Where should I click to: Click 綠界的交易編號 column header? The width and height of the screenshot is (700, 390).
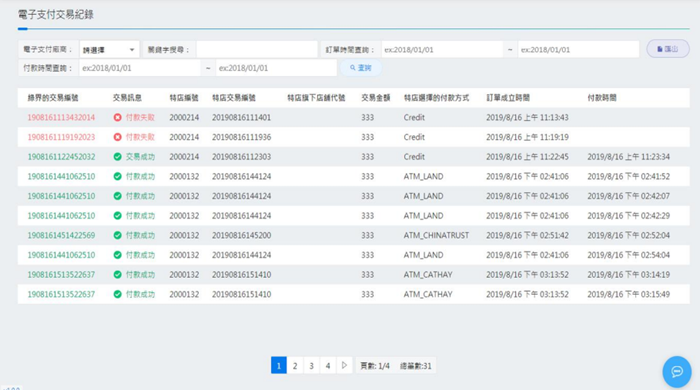click(x=53, y=98)
